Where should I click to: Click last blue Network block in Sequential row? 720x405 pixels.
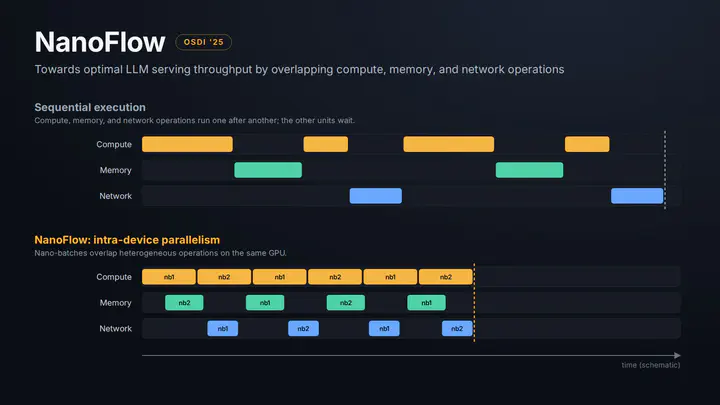coord(637,196)
